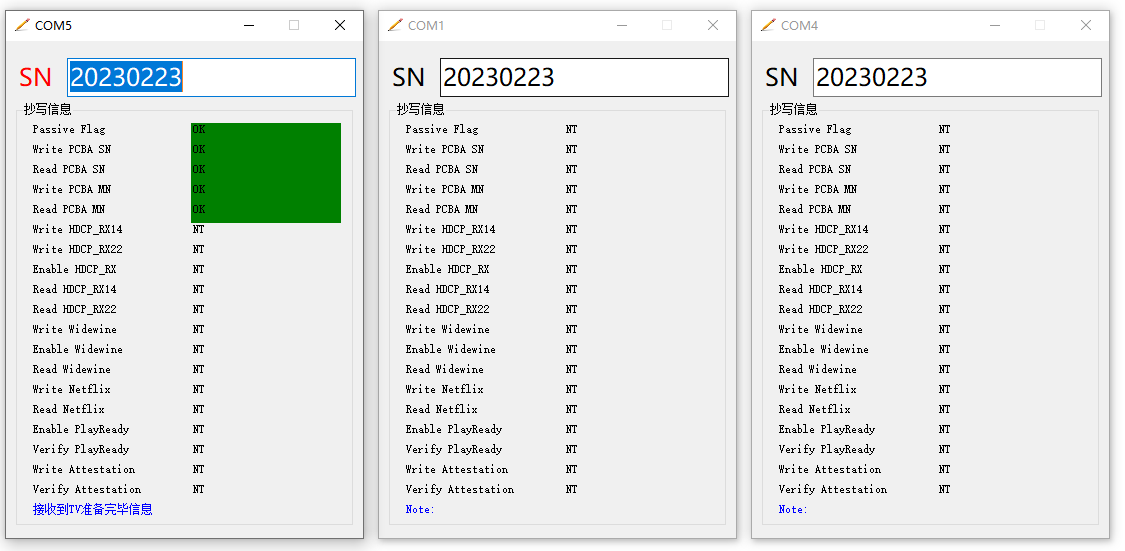The width and height of the screenshot is (1125, 551).
Task: Select the Read Netflix label in COM1
Action: (x=441, y=409)
